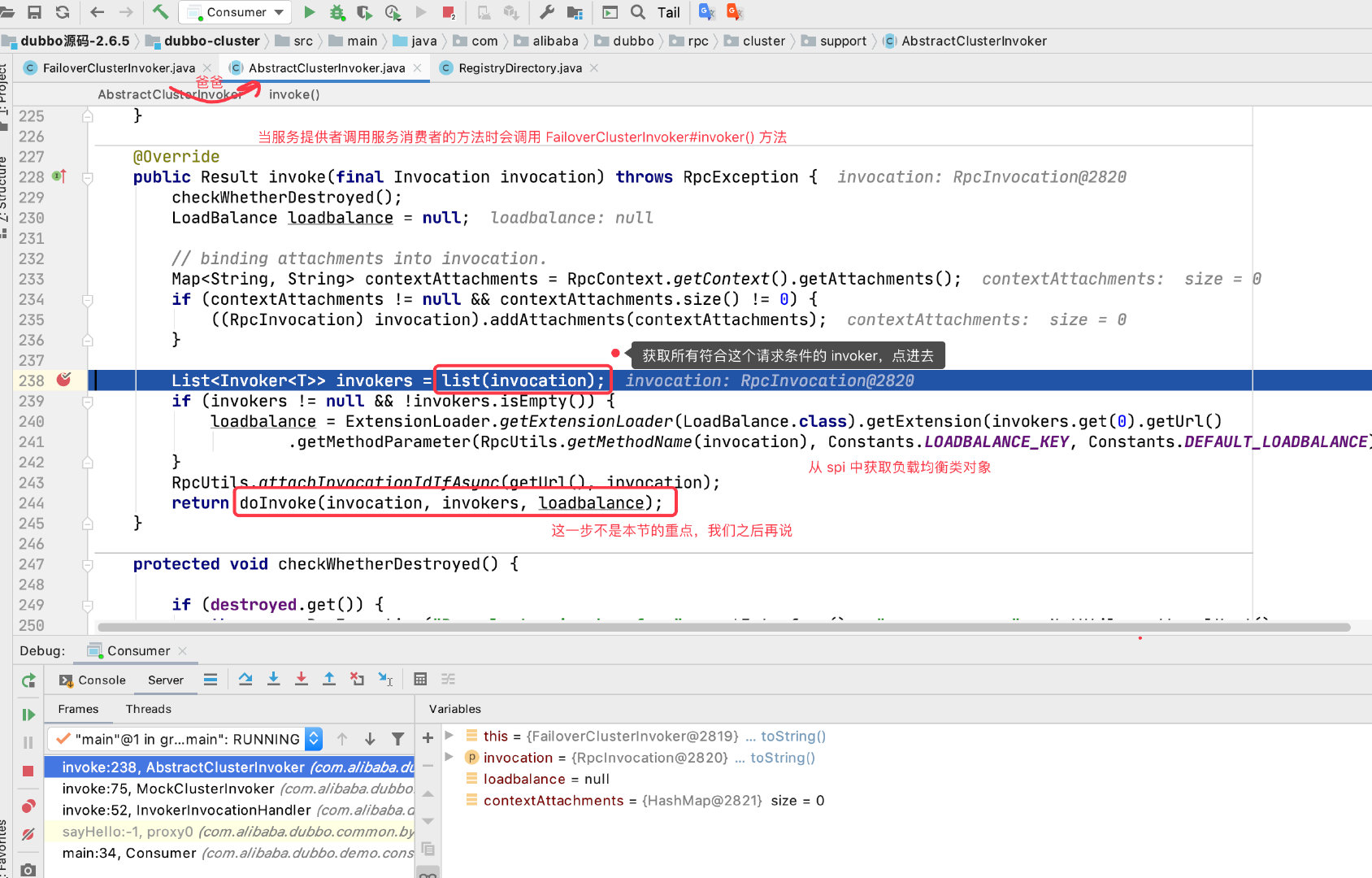Click the next frame down arrow
The image size is (1372, 878).
[x=370, y=739]
